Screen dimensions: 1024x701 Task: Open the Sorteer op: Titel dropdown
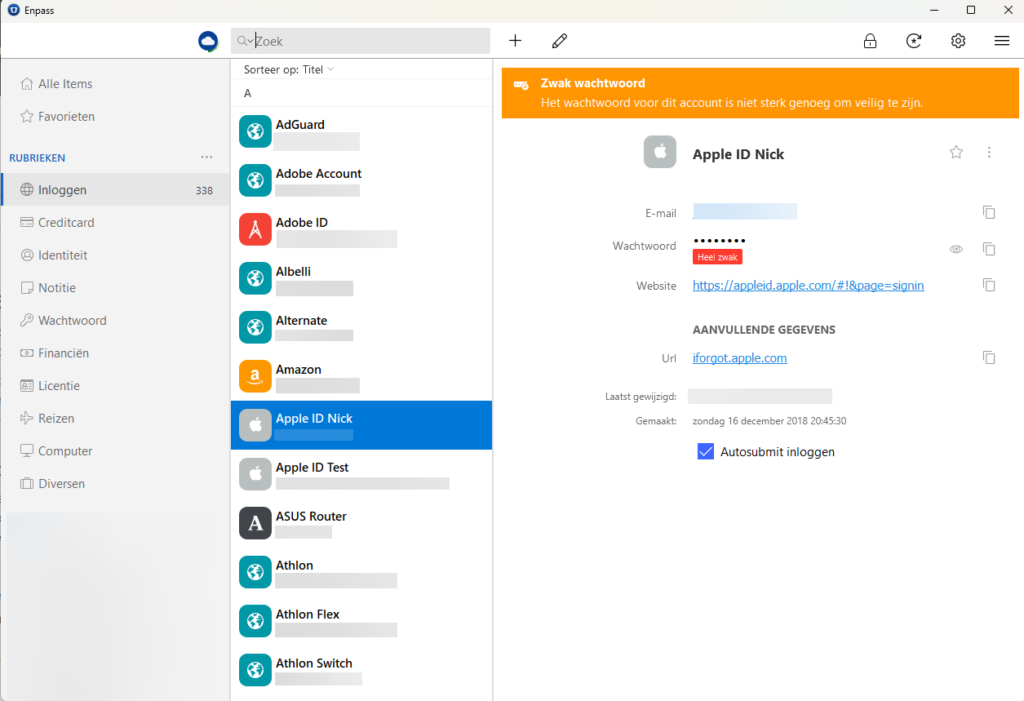pos(289,69)
